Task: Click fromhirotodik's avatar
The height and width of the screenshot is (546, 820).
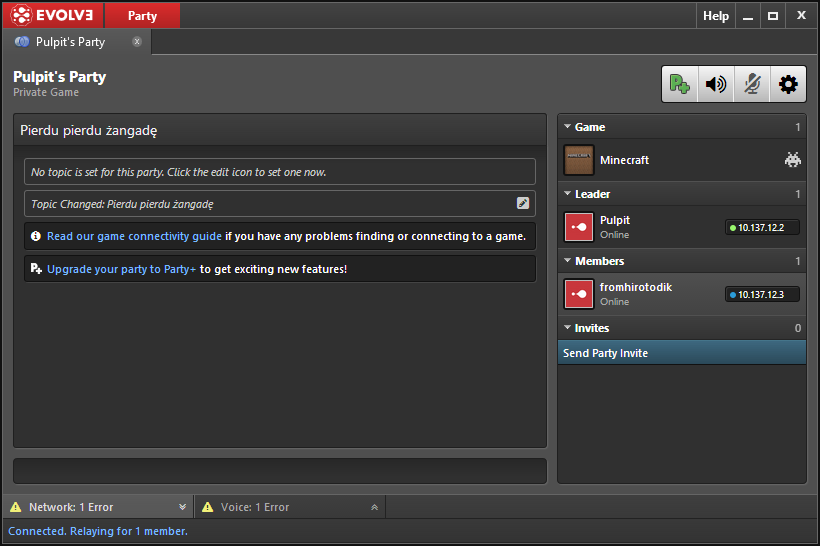Action: click(579, 294)
